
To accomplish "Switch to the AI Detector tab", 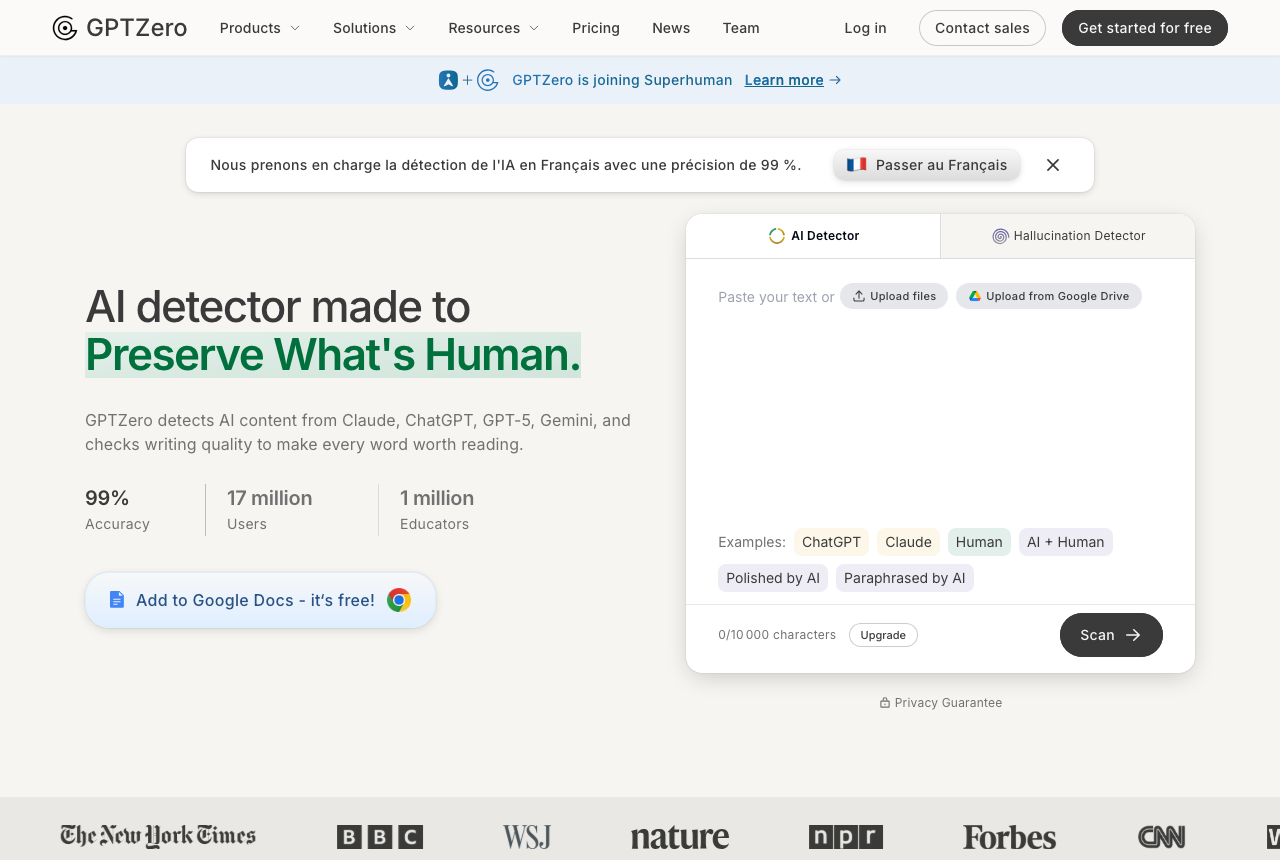I will [813, 236].
